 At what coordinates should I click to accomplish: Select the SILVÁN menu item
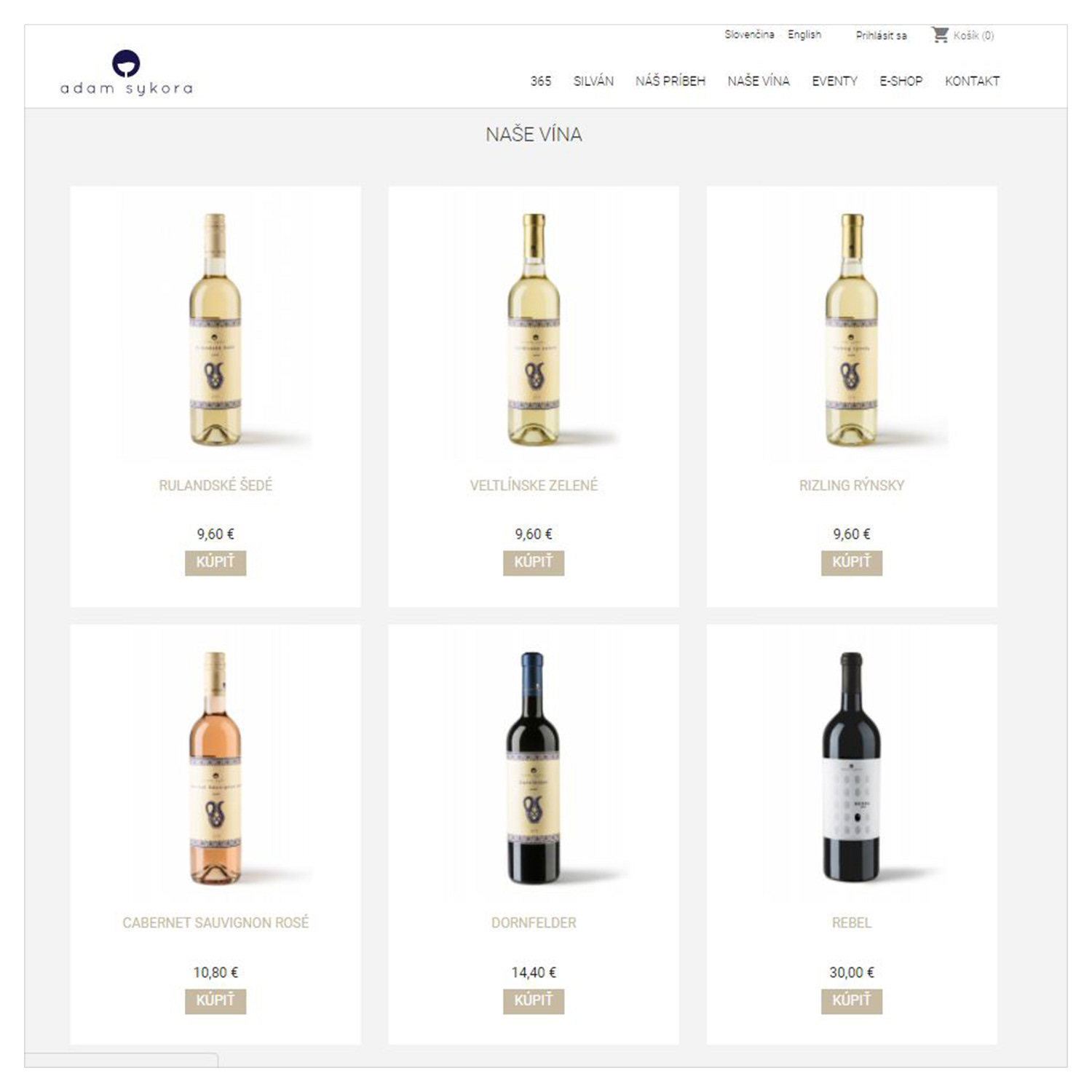(x=593, y=81)
